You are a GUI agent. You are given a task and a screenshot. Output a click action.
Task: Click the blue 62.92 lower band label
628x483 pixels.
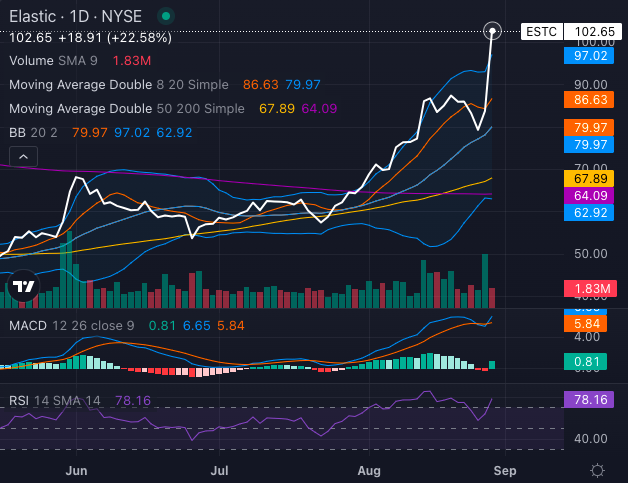(589, 213)
